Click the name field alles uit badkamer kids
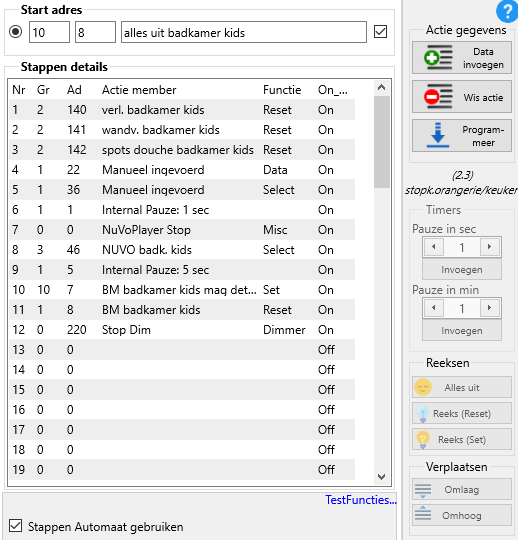518x540 pixels. (x=244, y=32)
